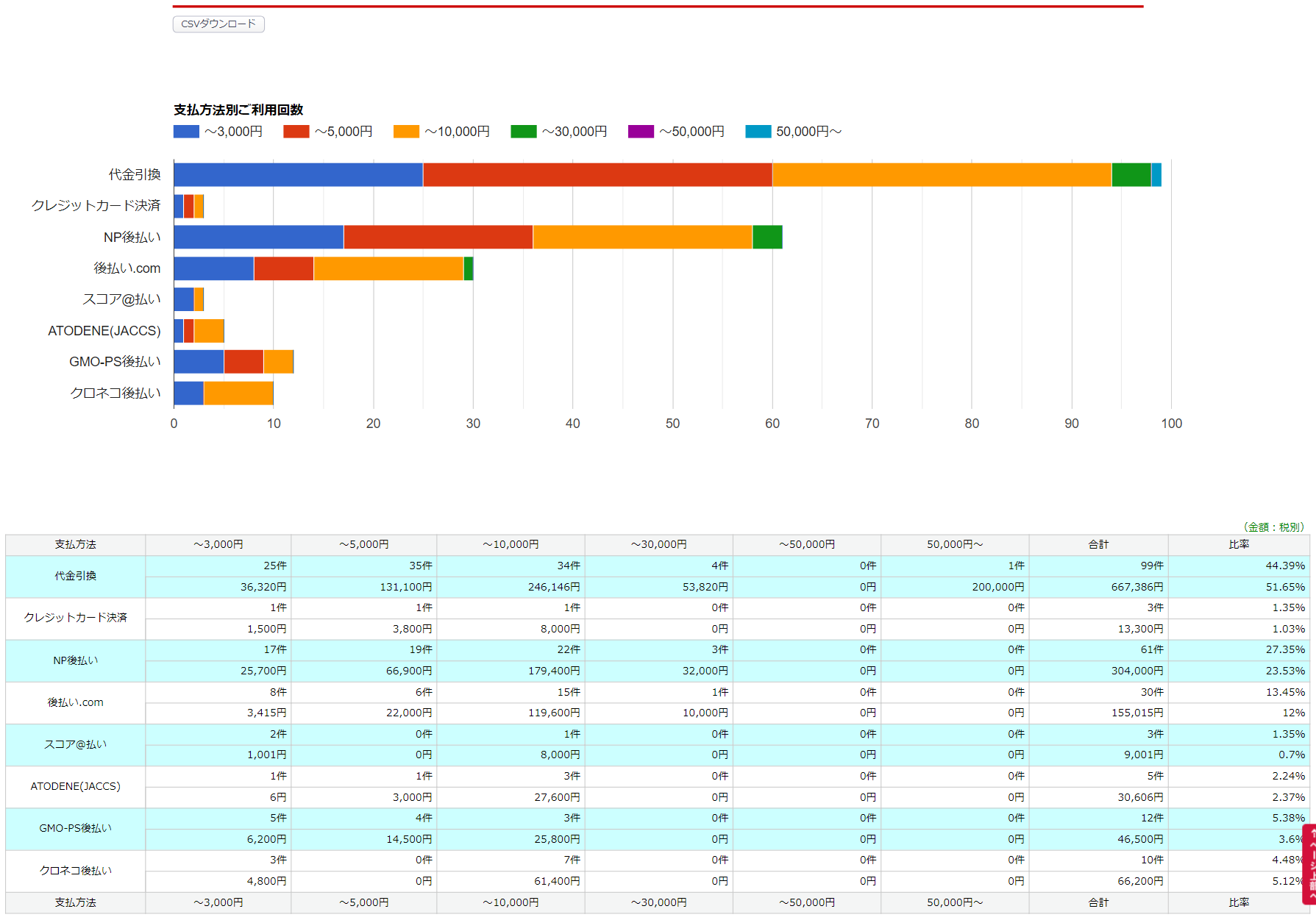Click the NP後払い row label in the table

[75, 660]
